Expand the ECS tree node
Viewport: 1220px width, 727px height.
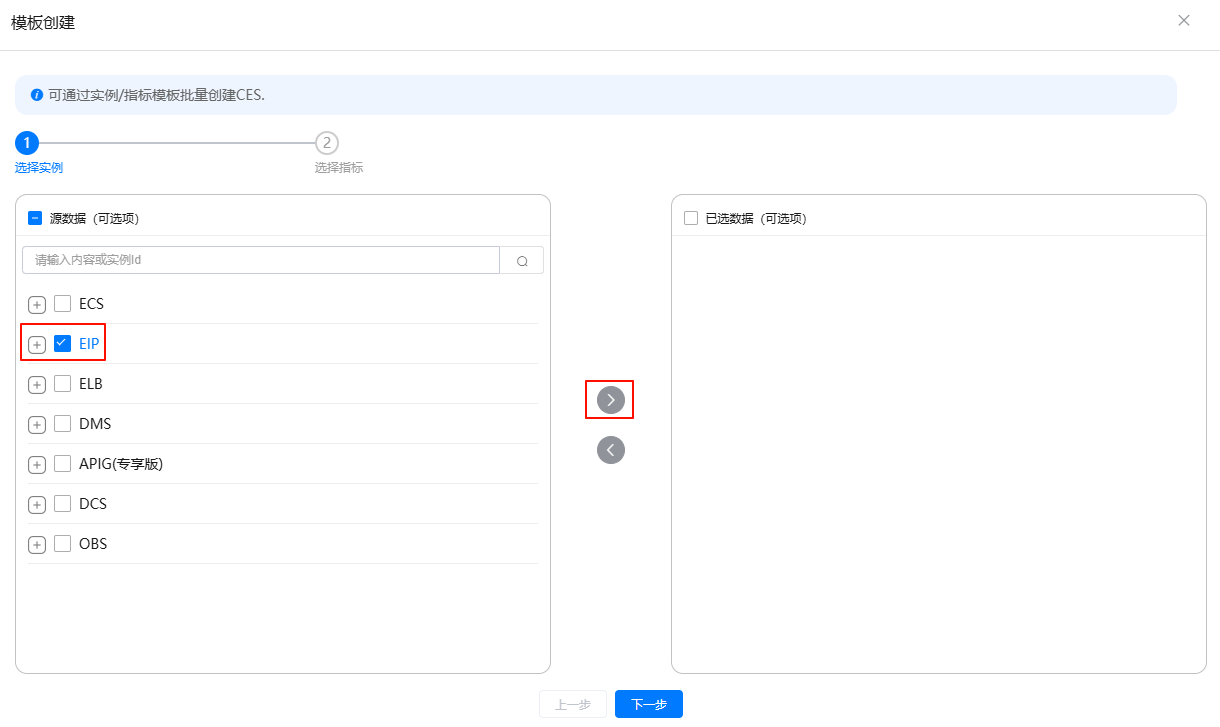click(x=37, y=305)
